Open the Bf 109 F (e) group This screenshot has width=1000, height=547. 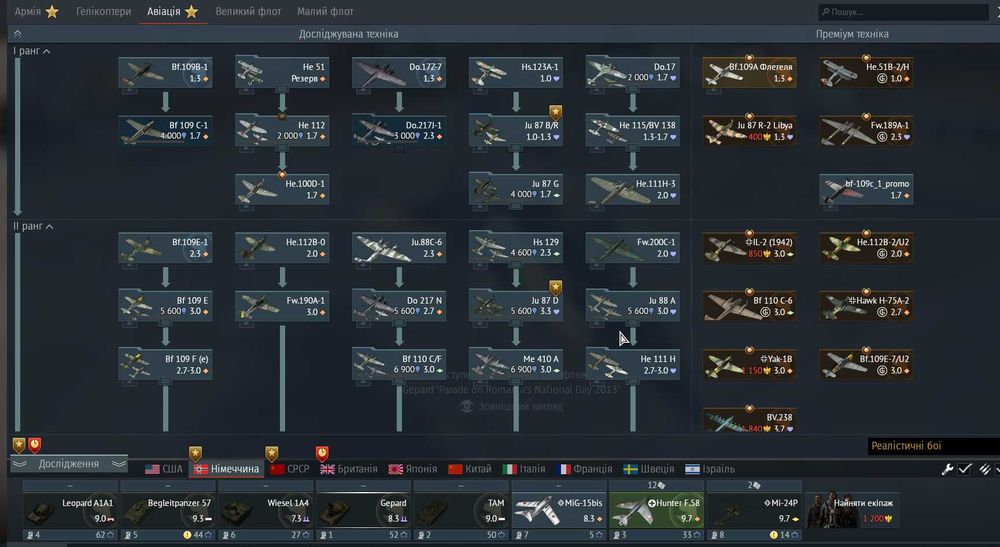click(x=165, y=364)
